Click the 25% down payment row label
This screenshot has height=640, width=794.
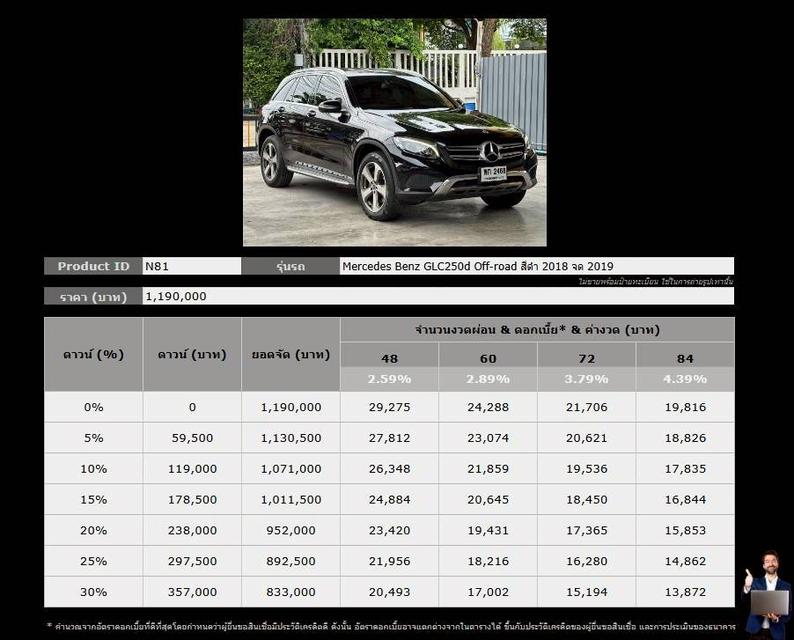pyautogui.click(x=93, y=561)
